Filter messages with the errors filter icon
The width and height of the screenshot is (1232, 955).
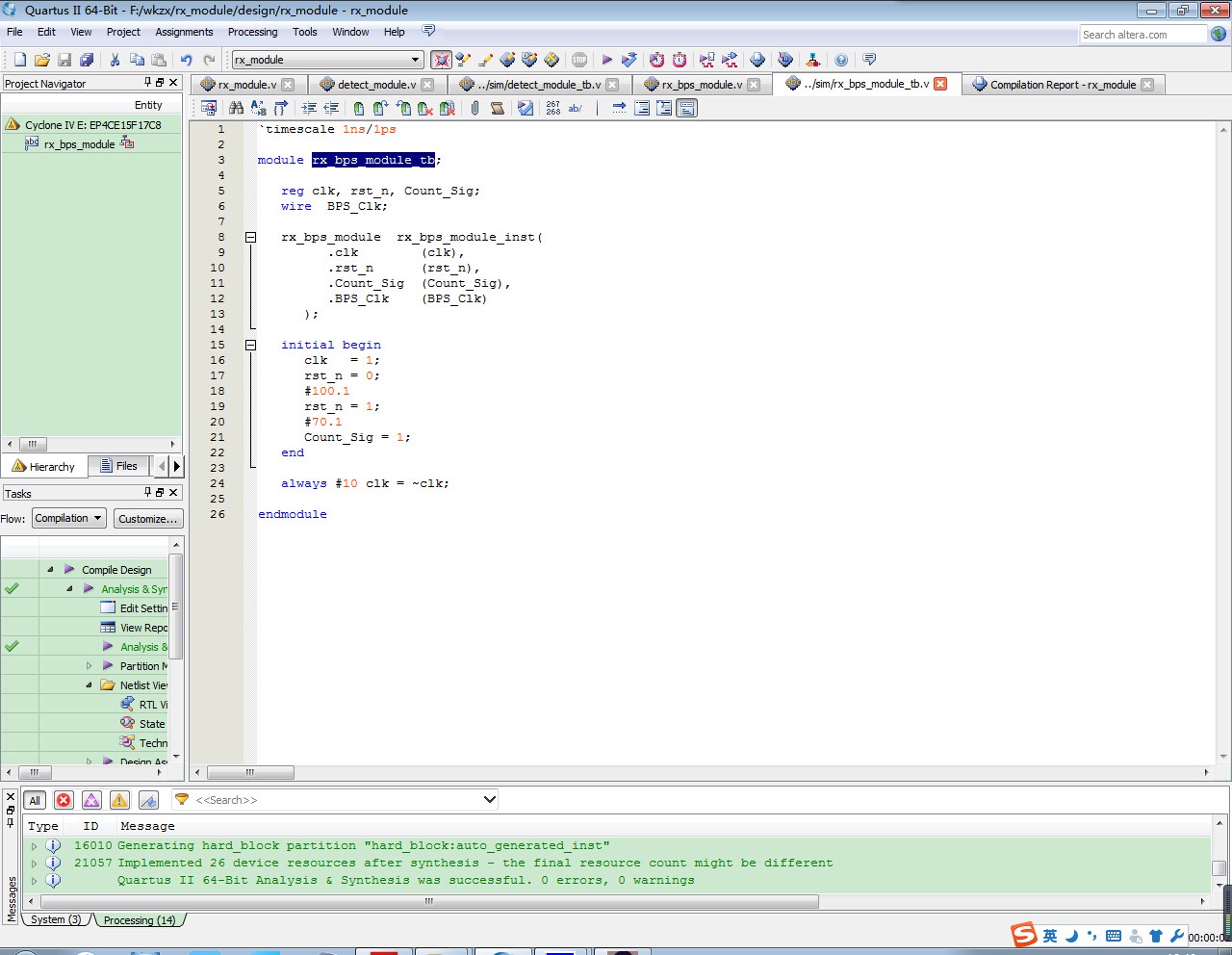[x=64, y=799]
